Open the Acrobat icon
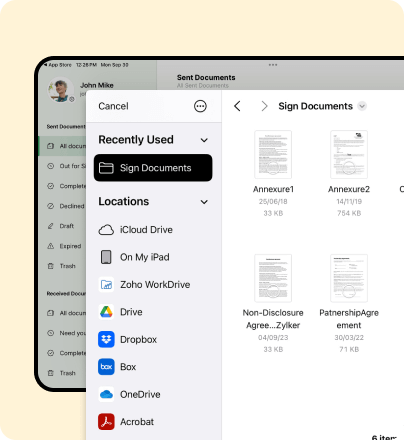Image resolution: width=404 pixels, height=440 pixels. (x=106, y=422)
